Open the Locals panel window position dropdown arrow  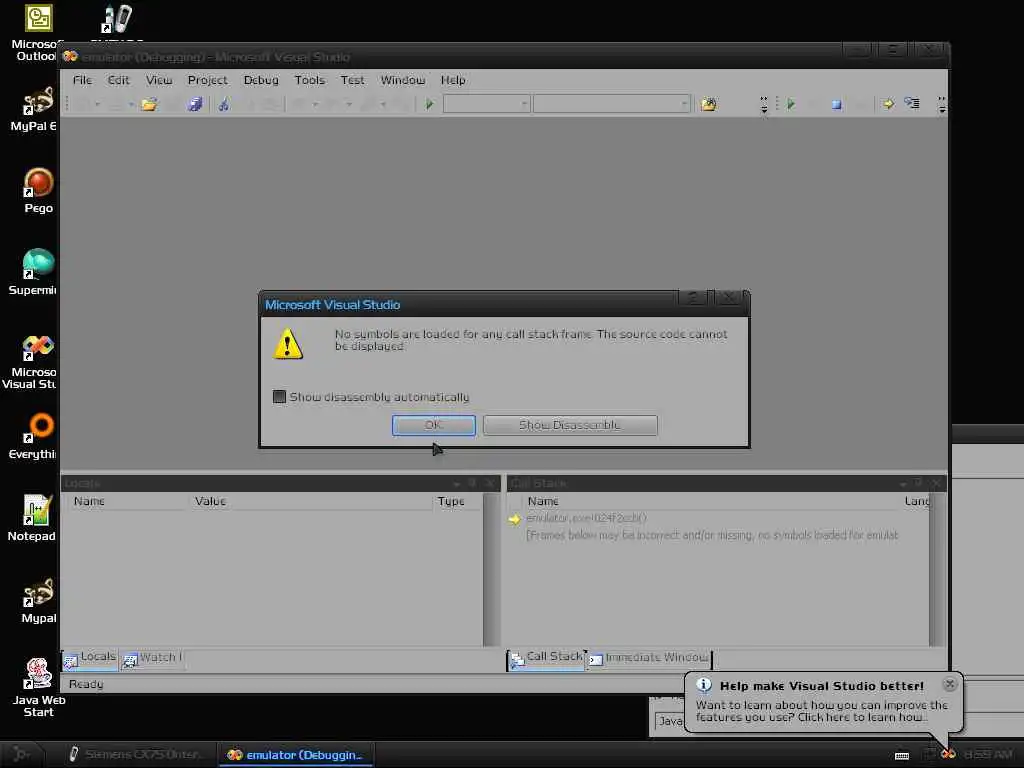coord(456,483)
